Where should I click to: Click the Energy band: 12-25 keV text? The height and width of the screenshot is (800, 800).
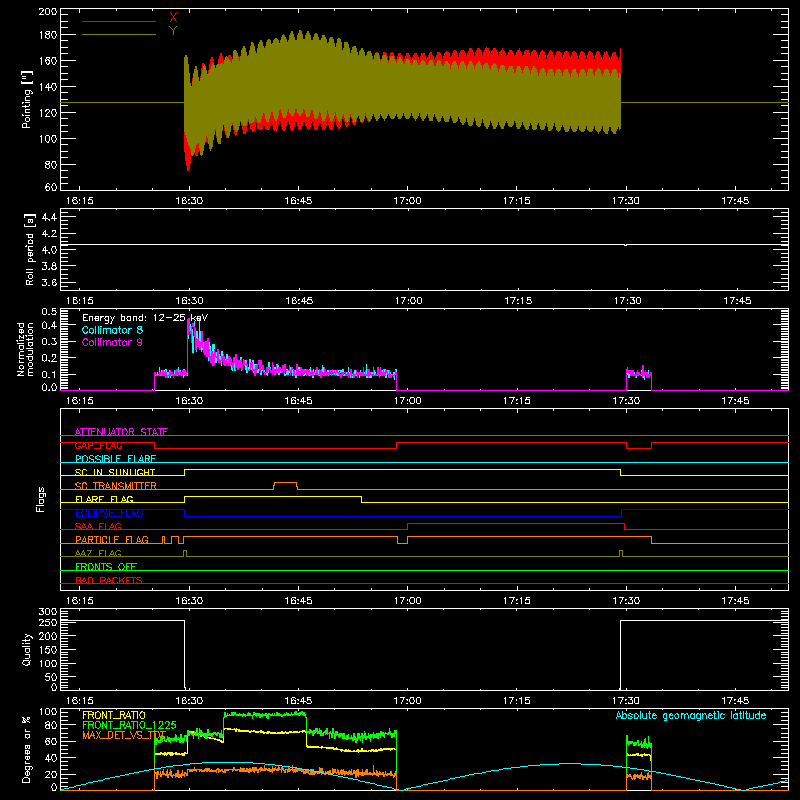pyautogui.click(x=145, y=318)
